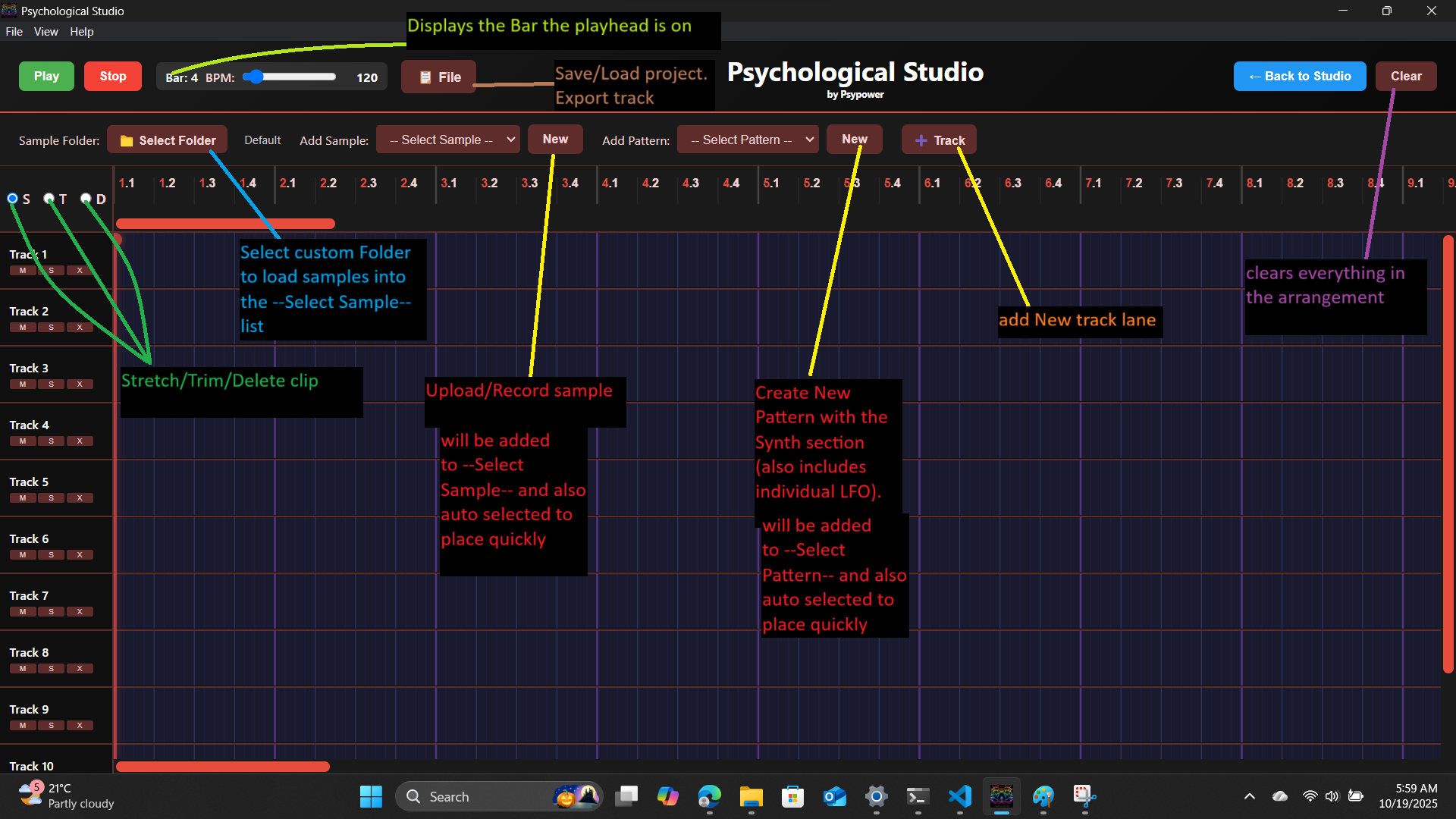Mute Track 1 with M button
Viewport: 1456px width, 819px height.
click(x=23, y=271)
